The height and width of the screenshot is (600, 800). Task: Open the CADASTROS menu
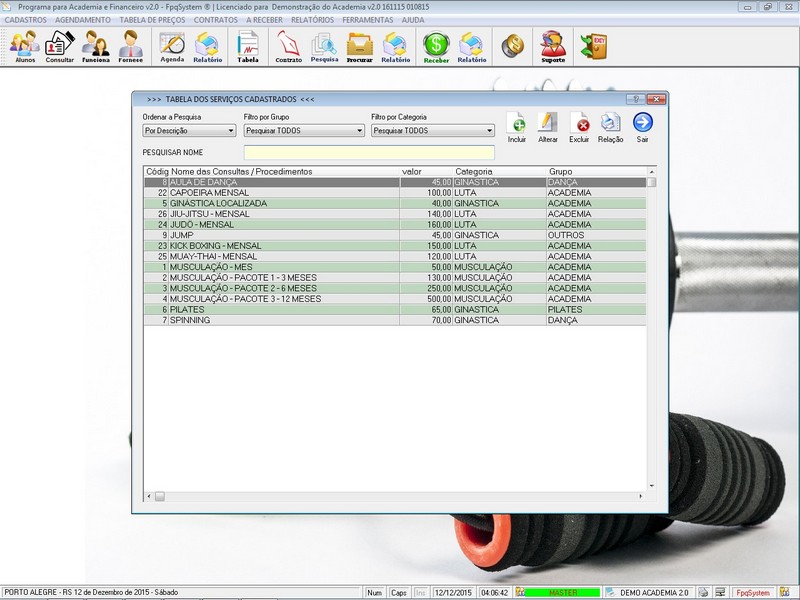point(26,19)
